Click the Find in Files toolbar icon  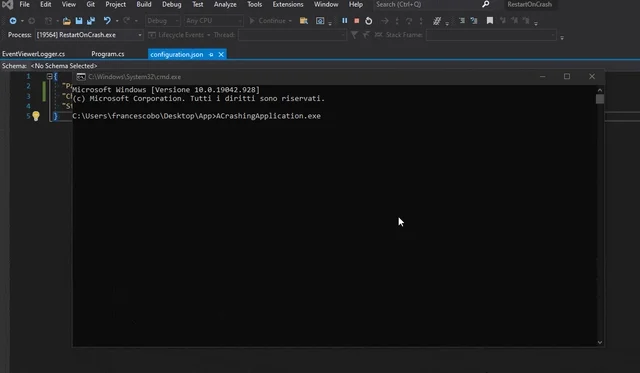pos(304,21)
